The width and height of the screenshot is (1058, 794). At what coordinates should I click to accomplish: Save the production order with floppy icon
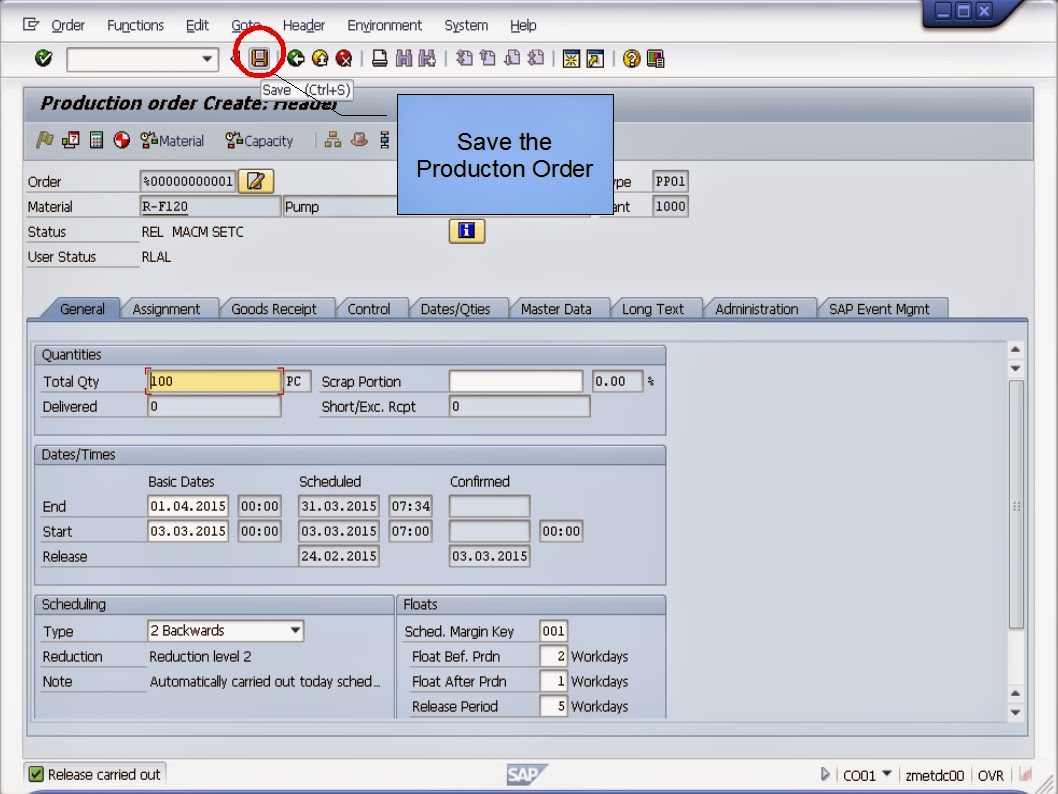coord(260,59)
